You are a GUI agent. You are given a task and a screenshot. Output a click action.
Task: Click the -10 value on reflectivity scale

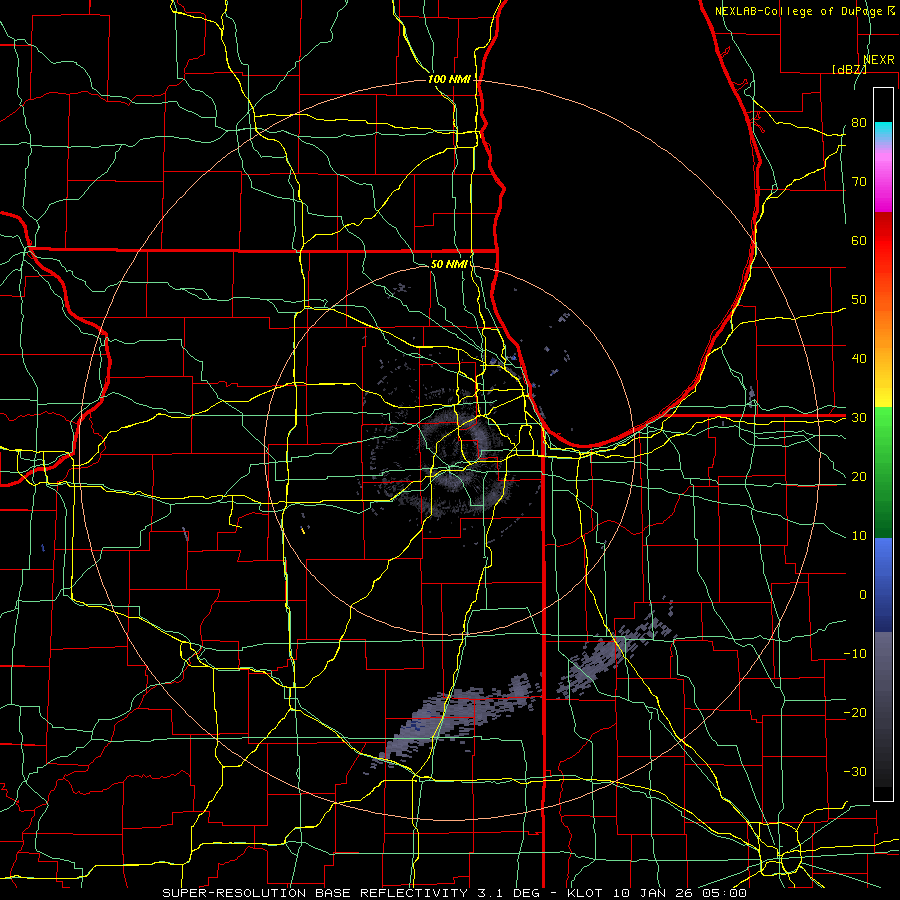[x=855, y=654]
